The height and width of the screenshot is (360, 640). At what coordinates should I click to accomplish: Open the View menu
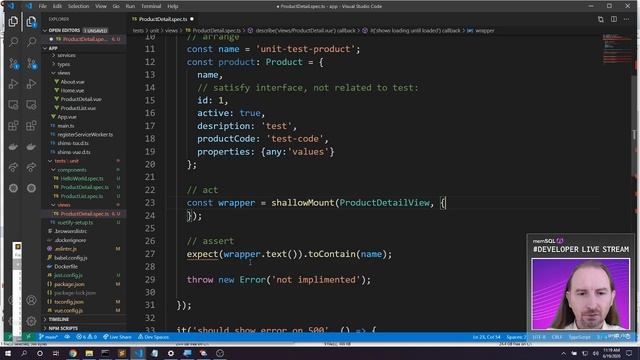tap(101, 6)
